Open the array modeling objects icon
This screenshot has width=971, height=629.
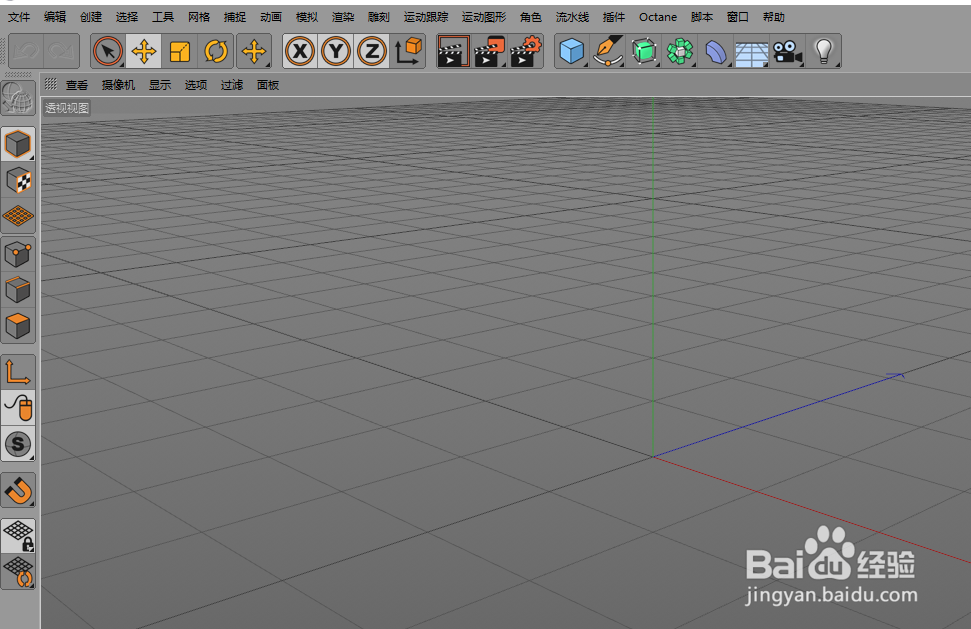680,51
